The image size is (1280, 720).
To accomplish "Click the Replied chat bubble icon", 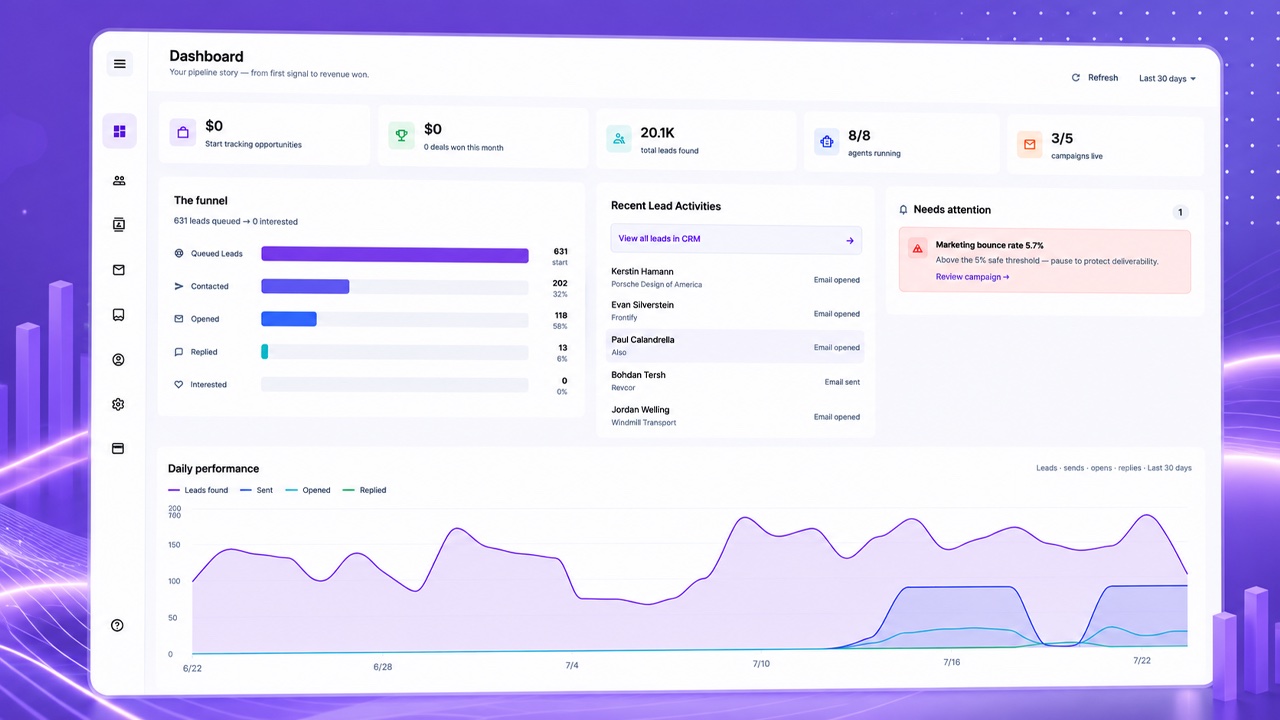I will (179, 352).
